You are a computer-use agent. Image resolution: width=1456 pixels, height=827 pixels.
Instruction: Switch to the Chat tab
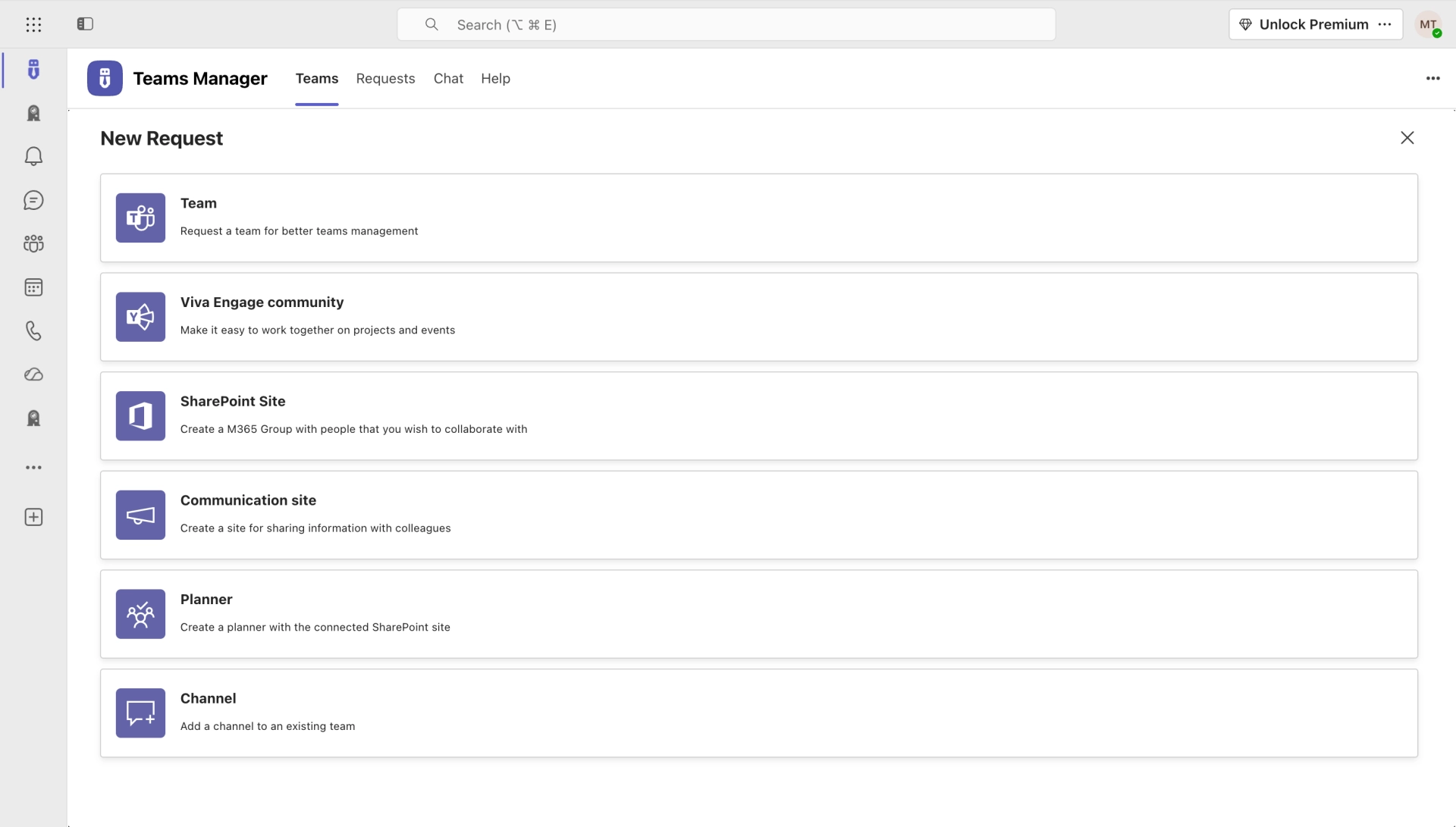point(448,78)
